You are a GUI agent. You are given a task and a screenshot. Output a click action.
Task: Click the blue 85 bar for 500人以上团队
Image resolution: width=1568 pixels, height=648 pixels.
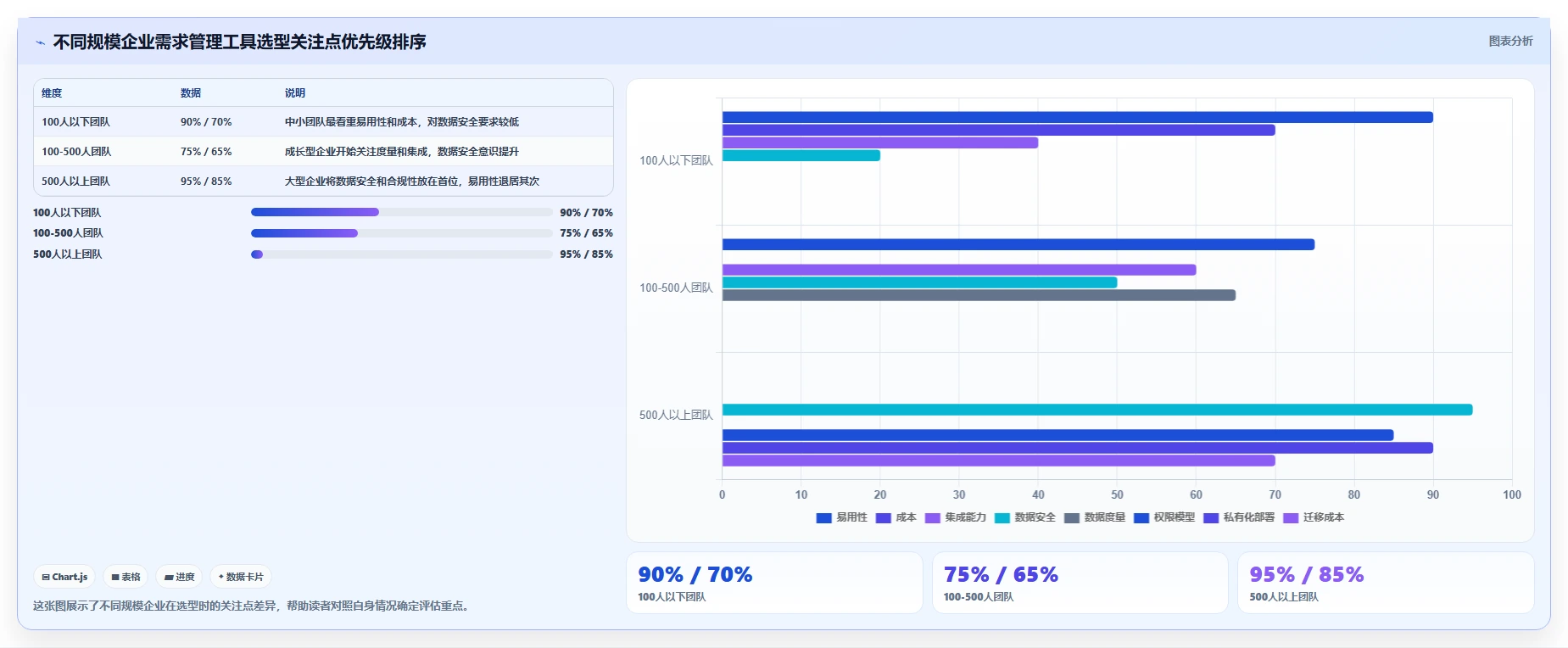[x=1058, y=435]
